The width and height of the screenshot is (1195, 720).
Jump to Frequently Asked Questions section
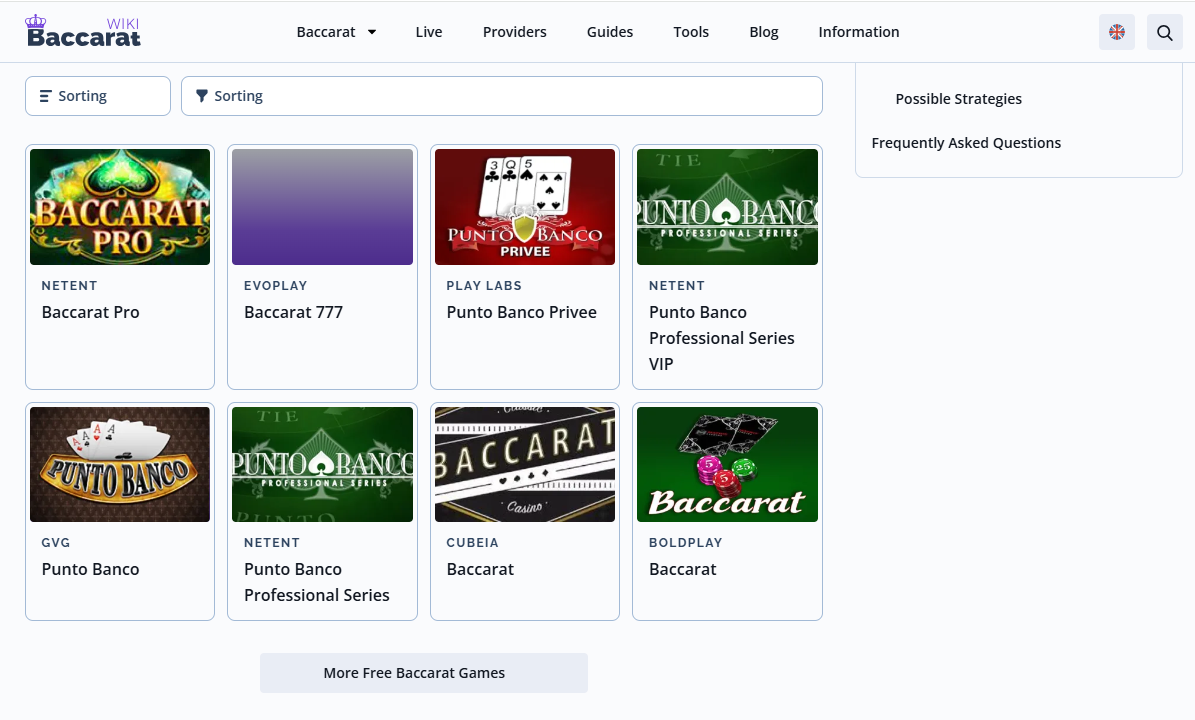[966, 143]
